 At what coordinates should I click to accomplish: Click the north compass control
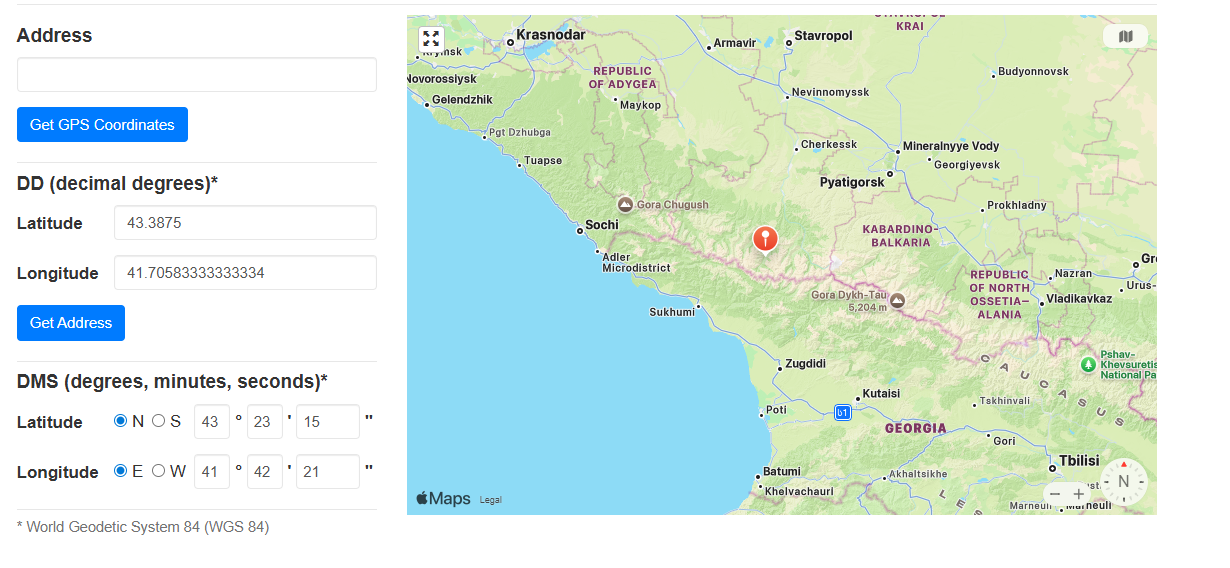coord(1123,482)
